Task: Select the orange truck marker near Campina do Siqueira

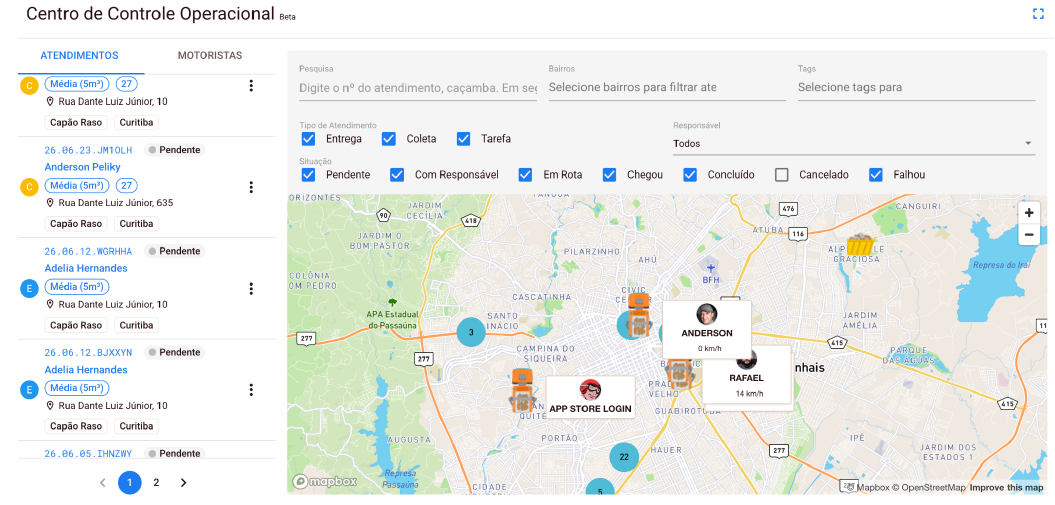Action: 522,390
